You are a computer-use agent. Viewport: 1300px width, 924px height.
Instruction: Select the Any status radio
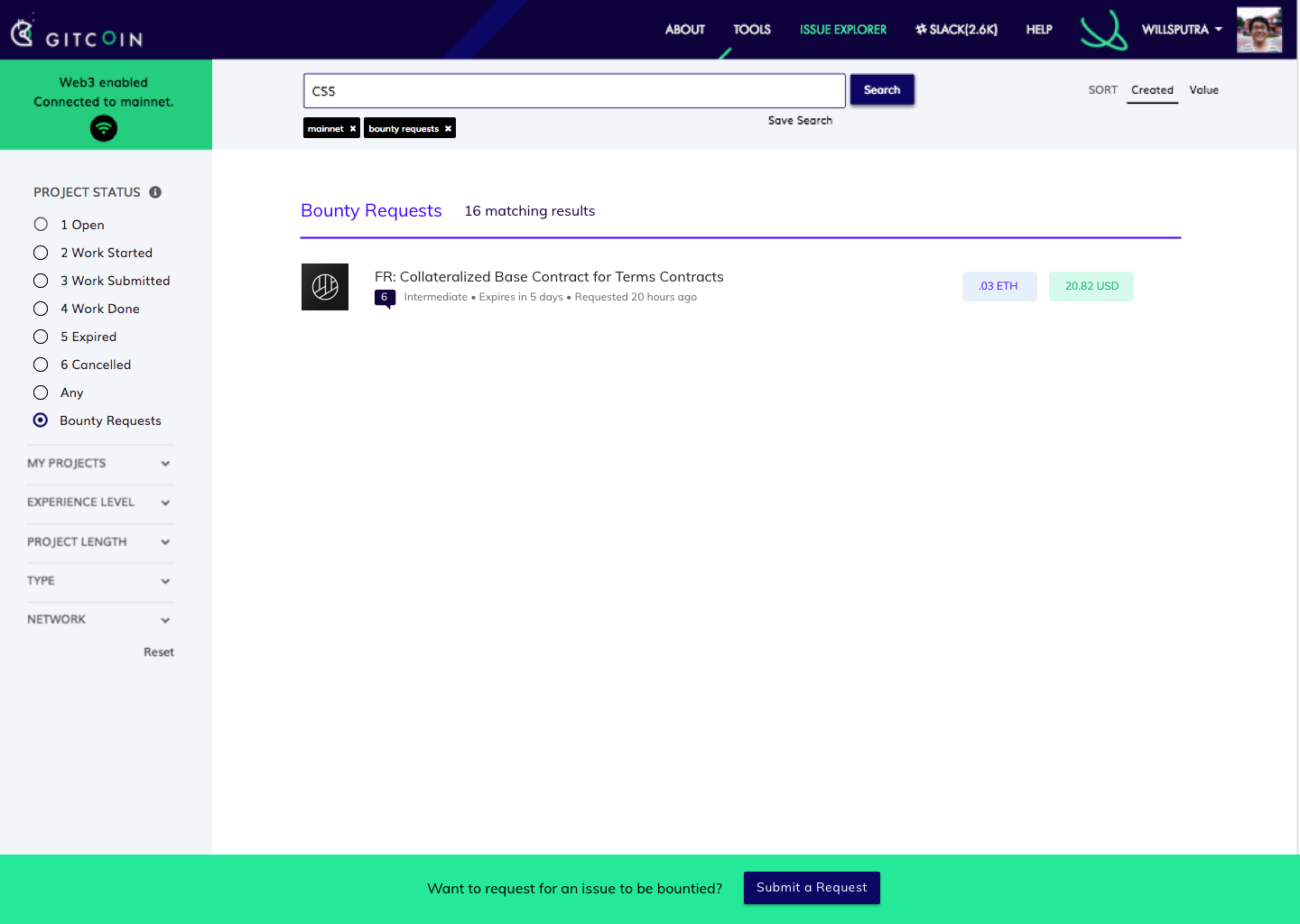pos(41,393)
